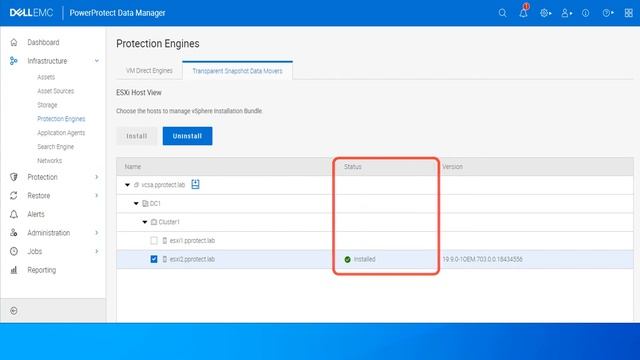This screenshot has height=360, width=640.
Task: Sort by Name column header
Action: pyautogui.click(x=133, y=167)
